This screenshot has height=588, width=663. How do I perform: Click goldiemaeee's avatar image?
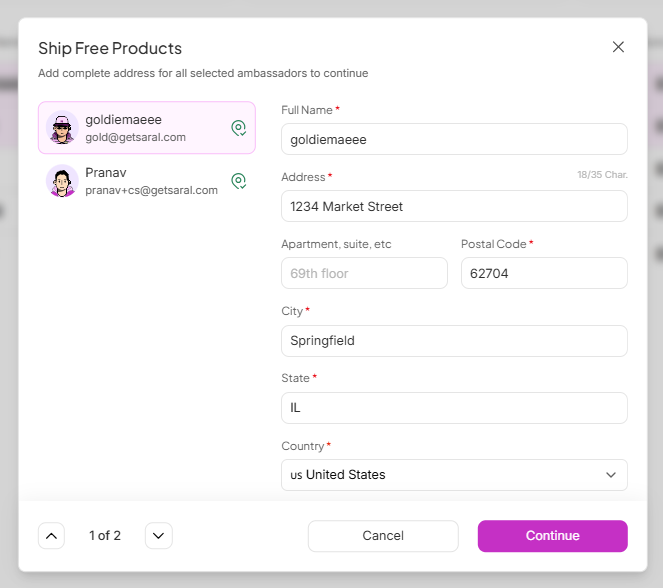[62, 128]
